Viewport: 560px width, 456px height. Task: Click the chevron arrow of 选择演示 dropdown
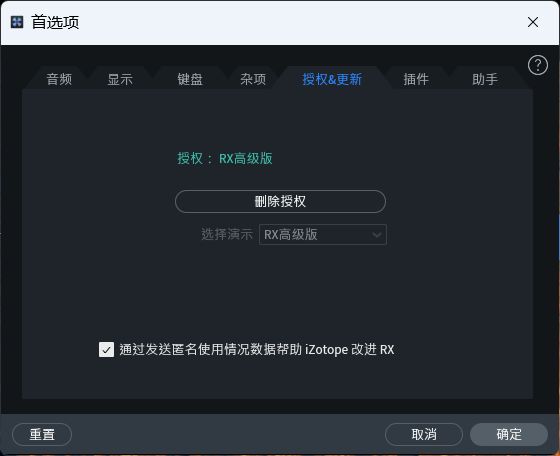coord(376,235)
